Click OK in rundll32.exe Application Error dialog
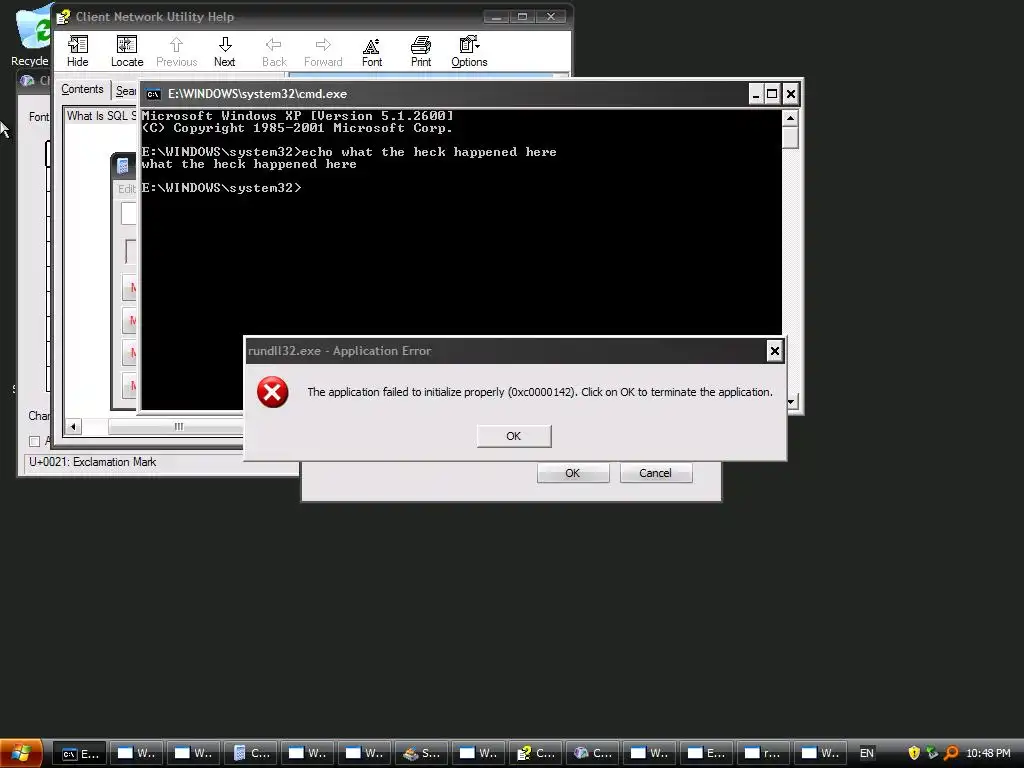1024x768 pixels. 514,436
